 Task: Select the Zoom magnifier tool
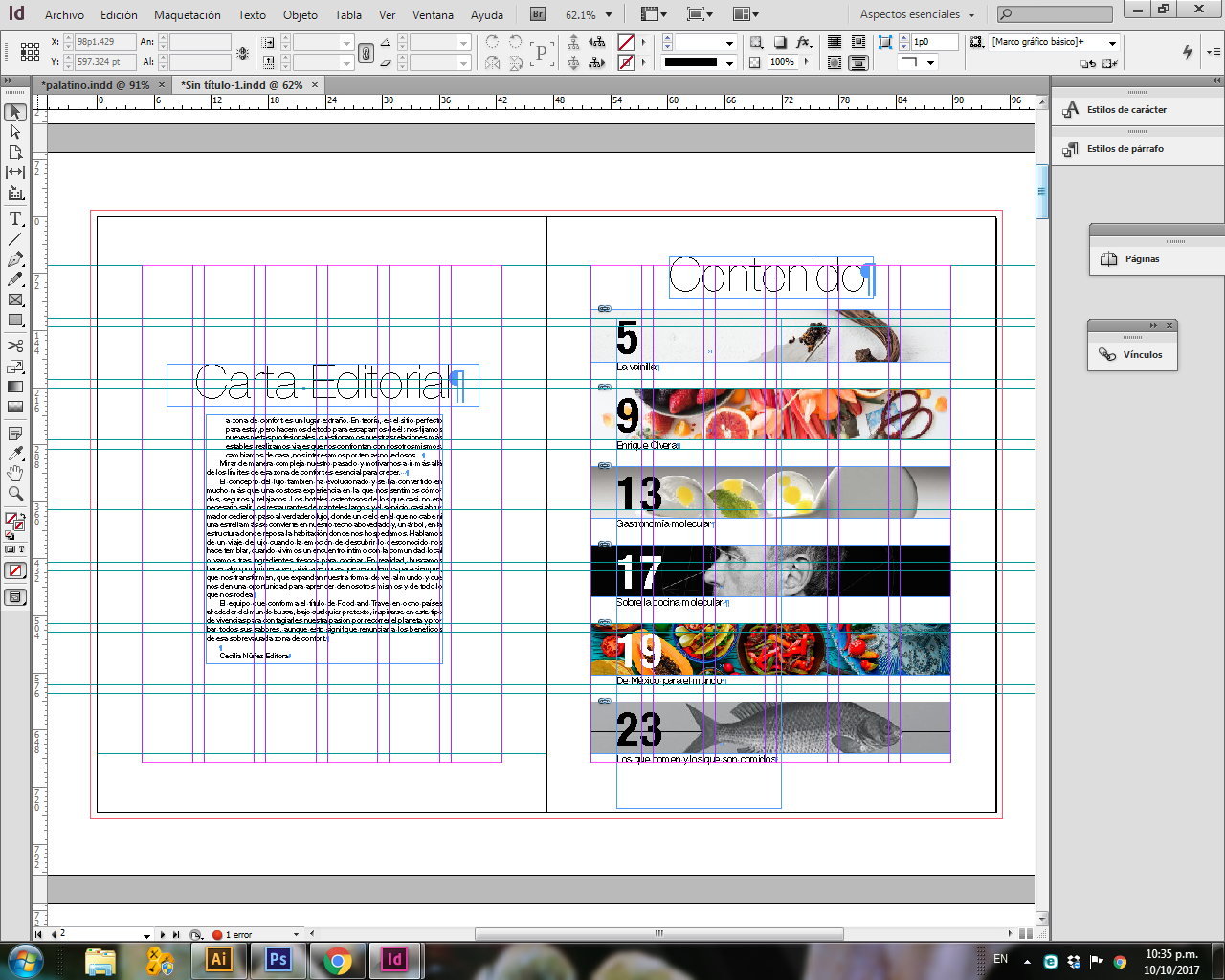pyautogui.click(x=15, y=494)
